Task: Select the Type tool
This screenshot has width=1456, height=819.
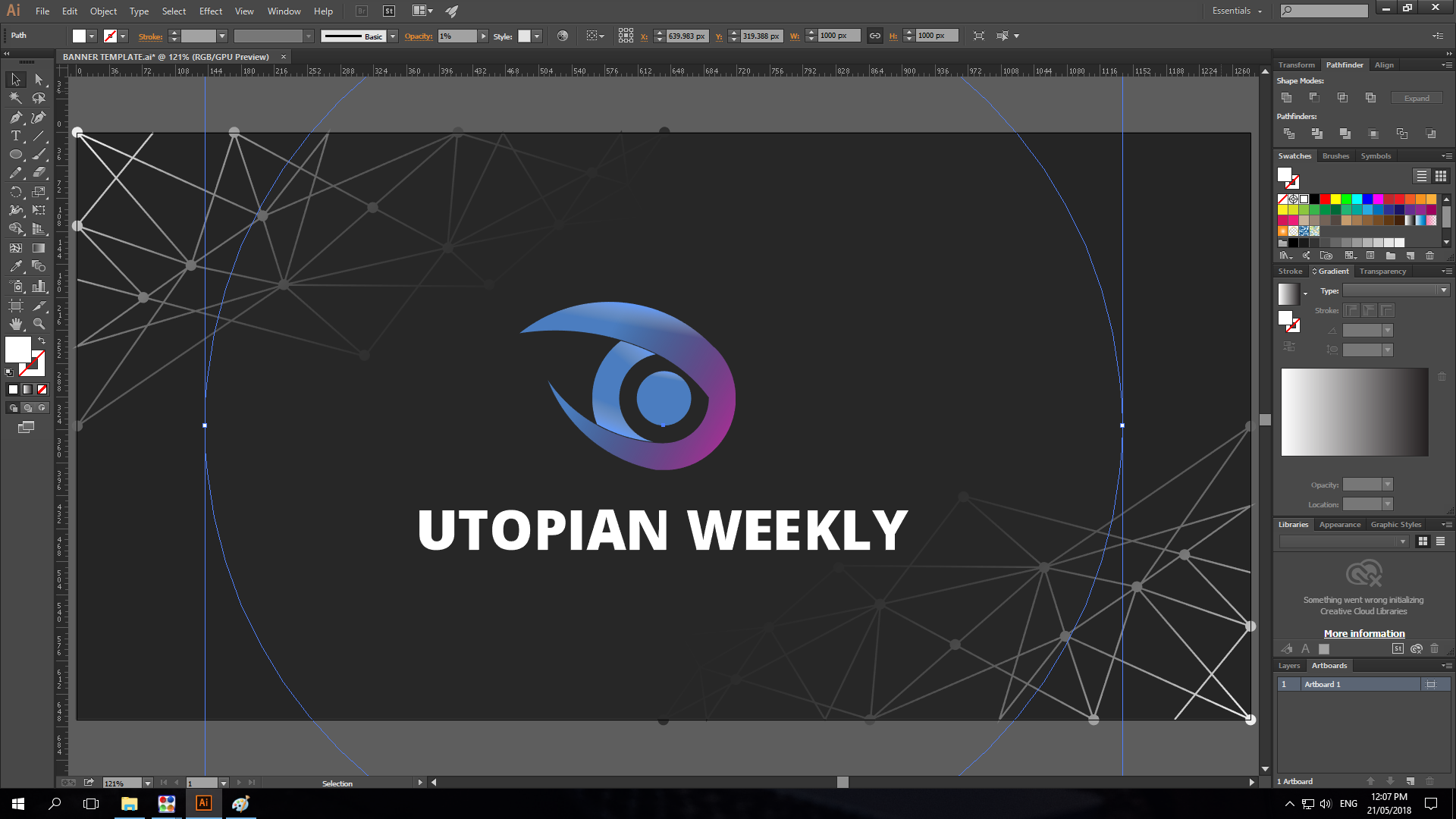Action: coord(15,136)
